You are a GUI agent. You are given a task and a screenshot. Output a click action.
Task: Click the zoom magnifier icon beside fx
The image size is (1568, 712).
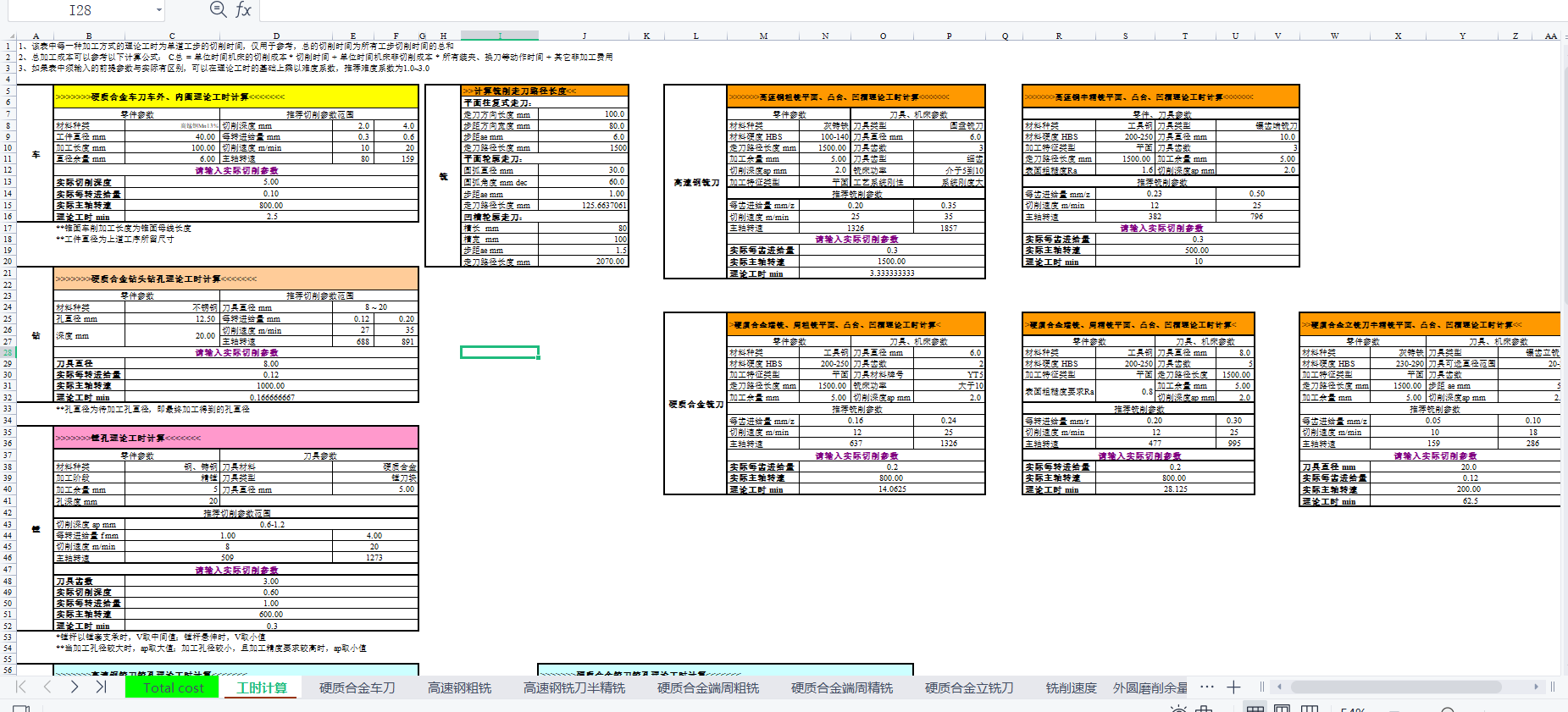click(218, 9)
